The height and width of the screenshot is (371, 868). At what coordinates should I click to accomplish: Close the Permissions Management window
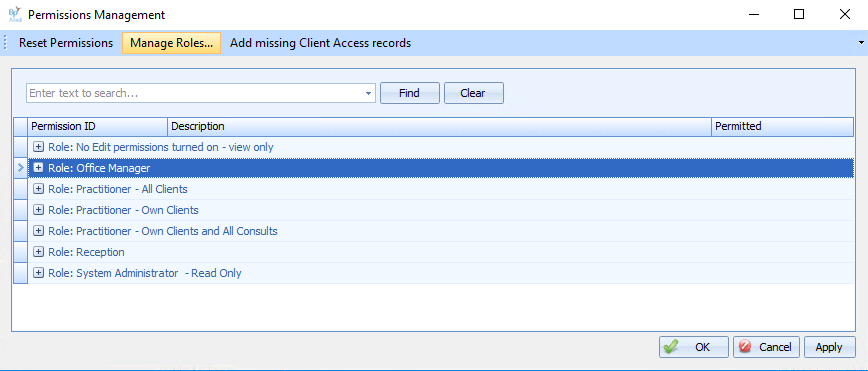(845, 14)
